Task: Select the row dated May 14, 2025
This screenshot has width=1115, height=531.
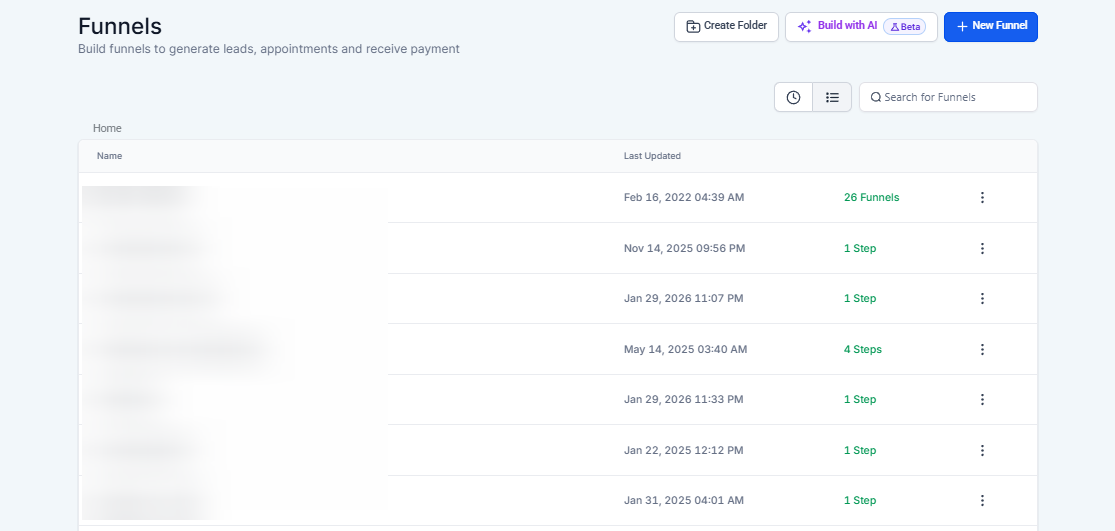Action: click(685, 349)
